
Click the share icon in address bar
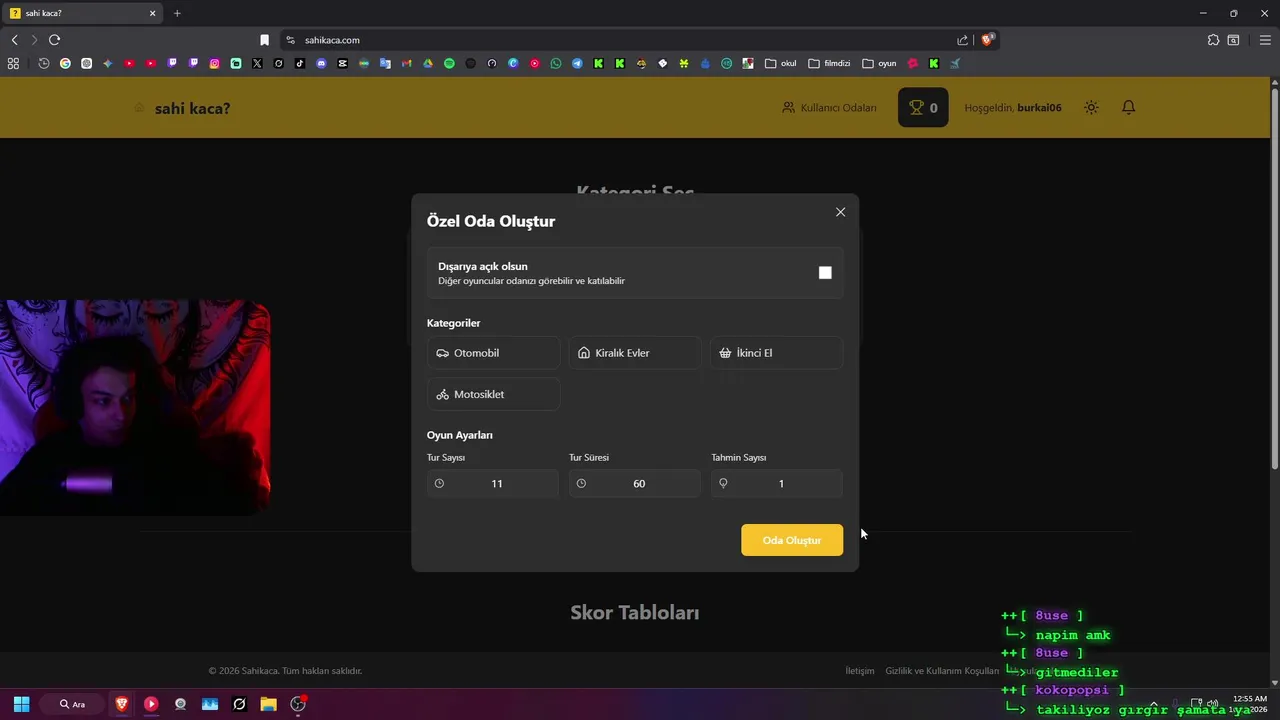tap(962, 40)
